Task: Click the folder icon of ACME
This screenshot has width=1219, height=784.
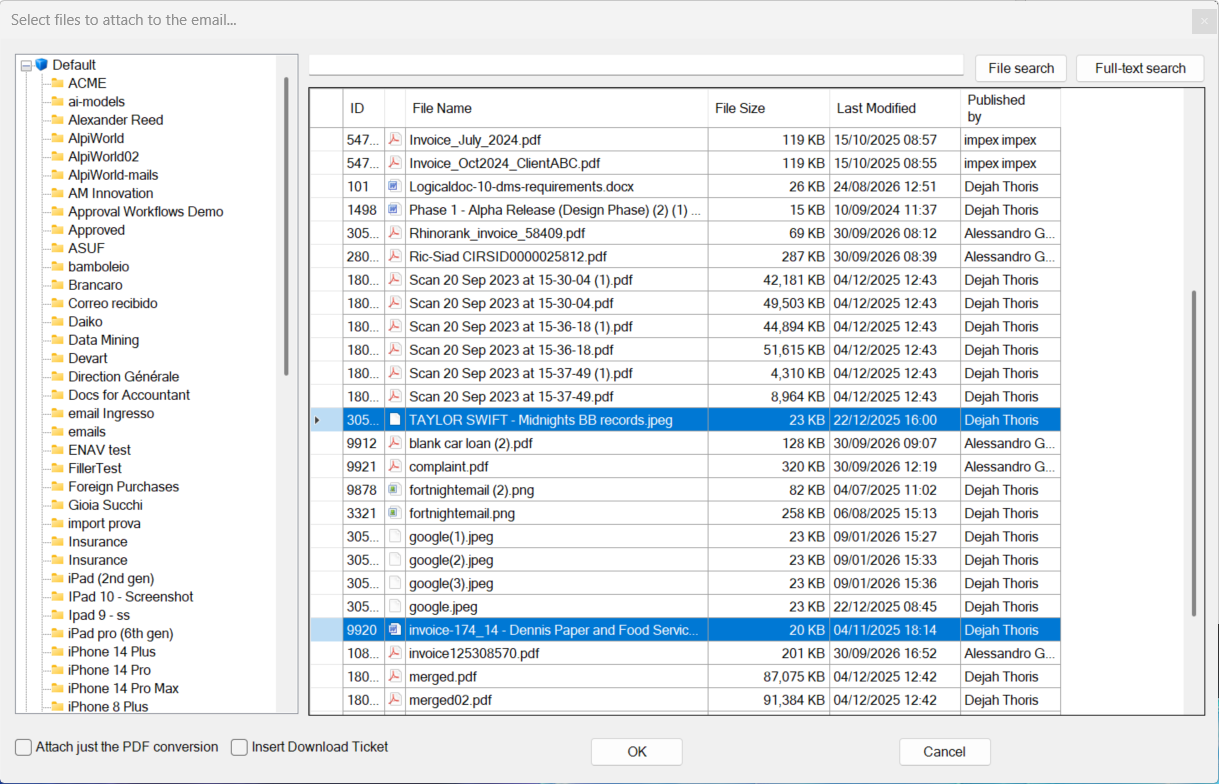Action: (x=57, y=83)
